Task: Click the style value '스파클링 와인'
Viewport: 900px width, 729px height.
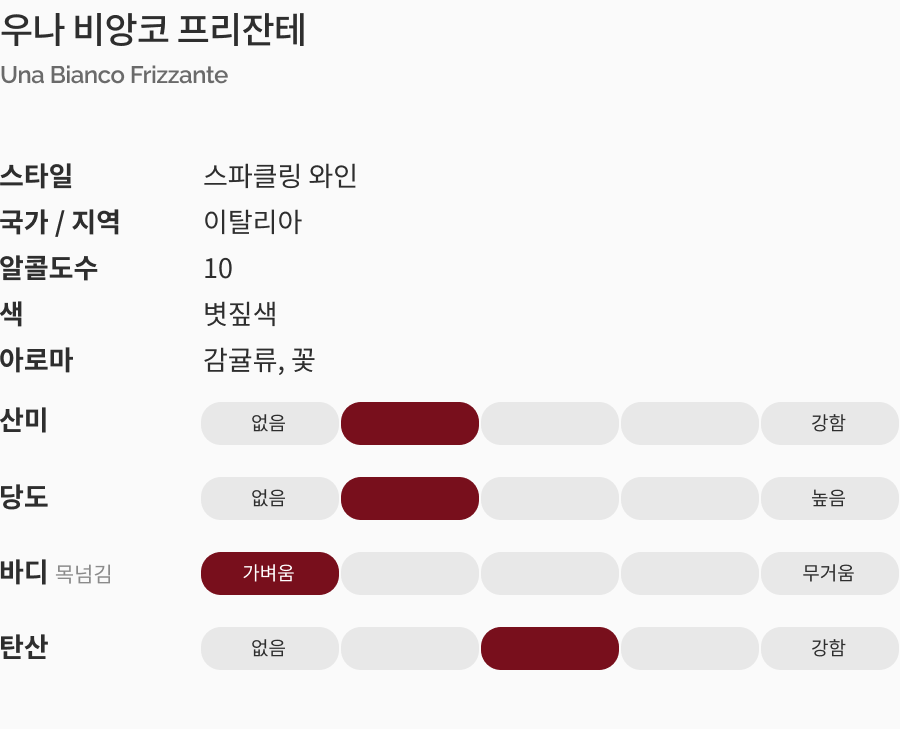Action: pos(280,176)
